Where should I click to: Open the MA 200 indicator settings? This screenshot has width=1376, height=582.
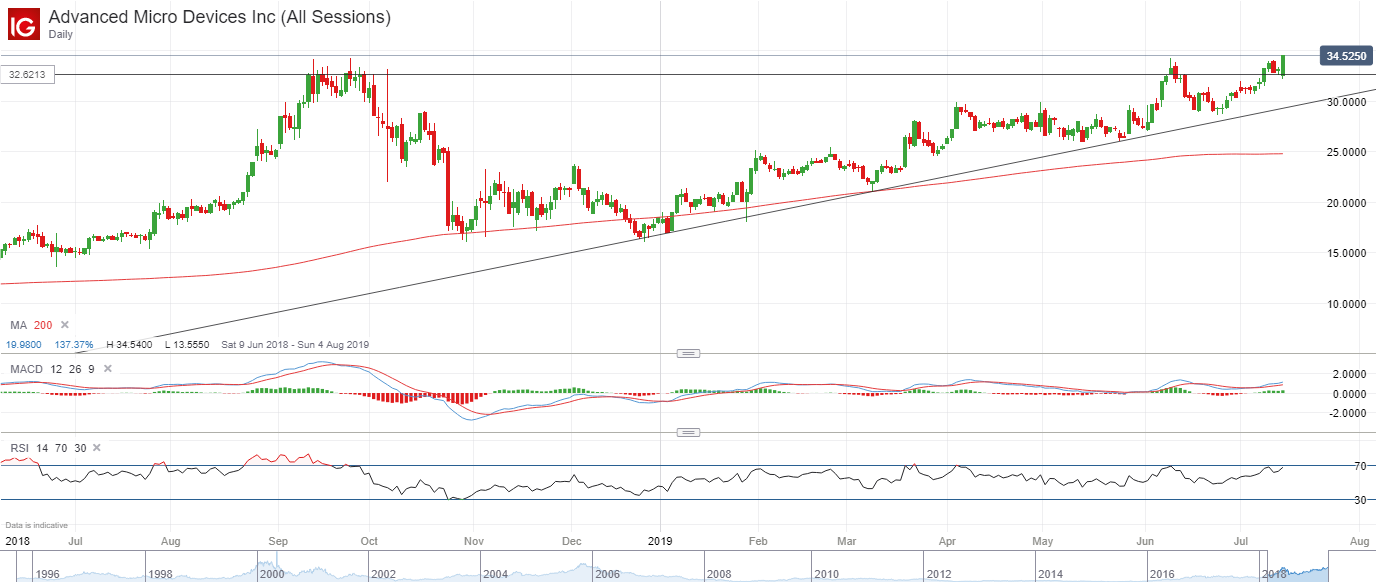(31, 325)
